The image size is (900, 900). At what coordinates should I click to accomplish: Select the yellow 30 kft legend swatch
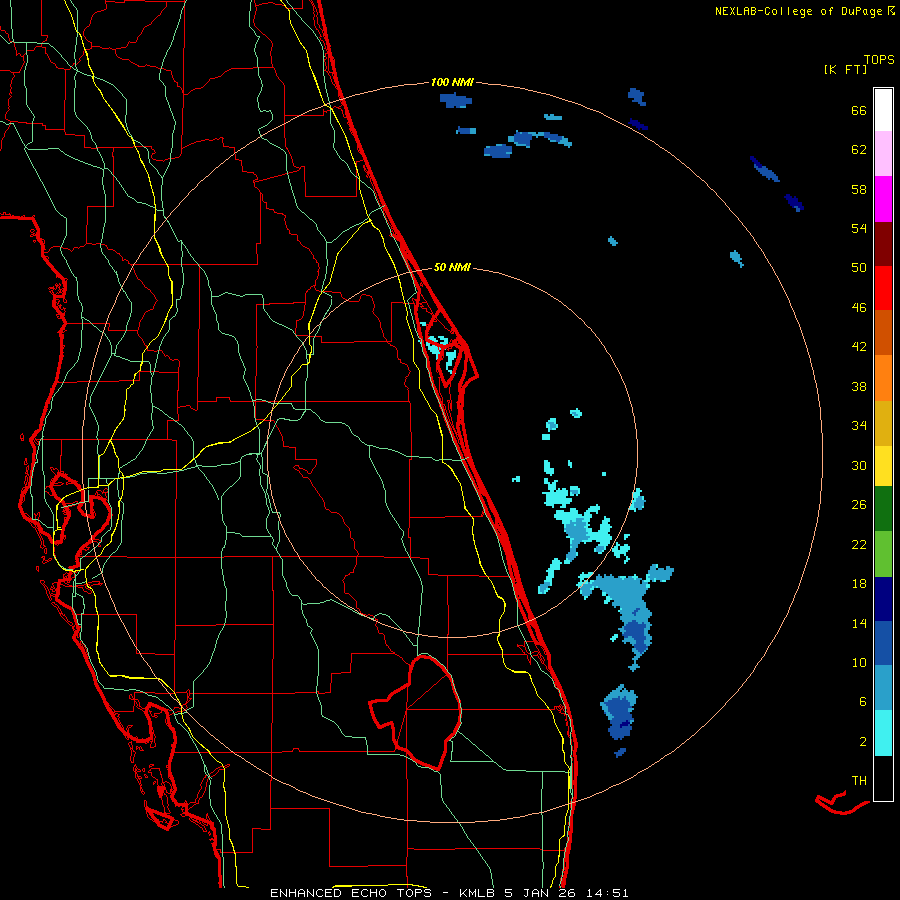point(883,466)
